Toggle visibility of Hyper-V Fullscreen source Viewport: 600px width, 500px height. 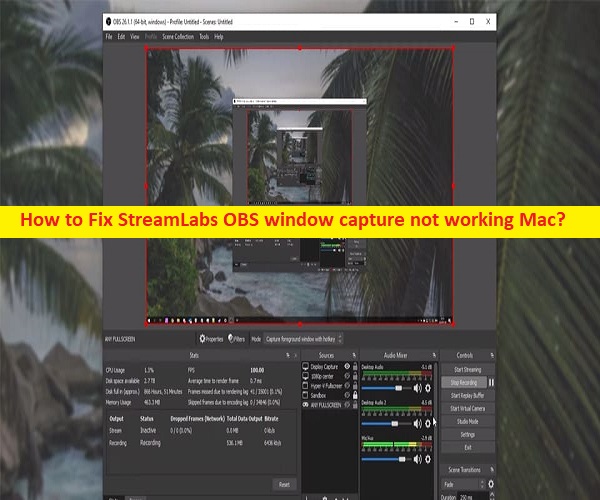[347, 385]
